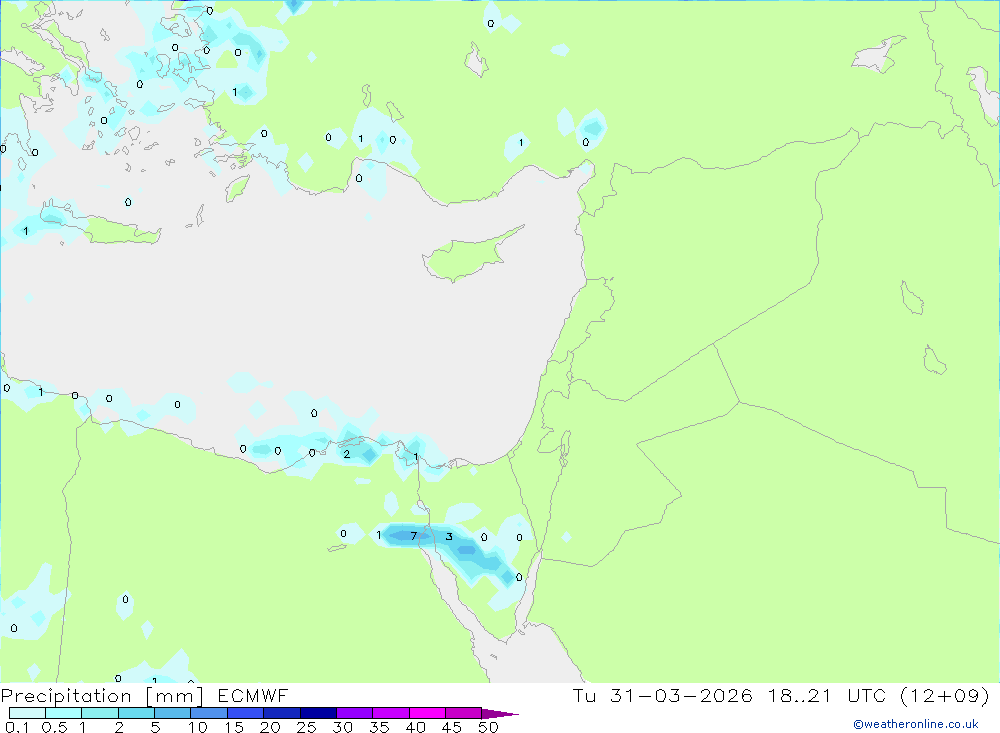Pick the 25–30 mm legend swatch
1000x733 pixels.
click(x=318, y=713)
